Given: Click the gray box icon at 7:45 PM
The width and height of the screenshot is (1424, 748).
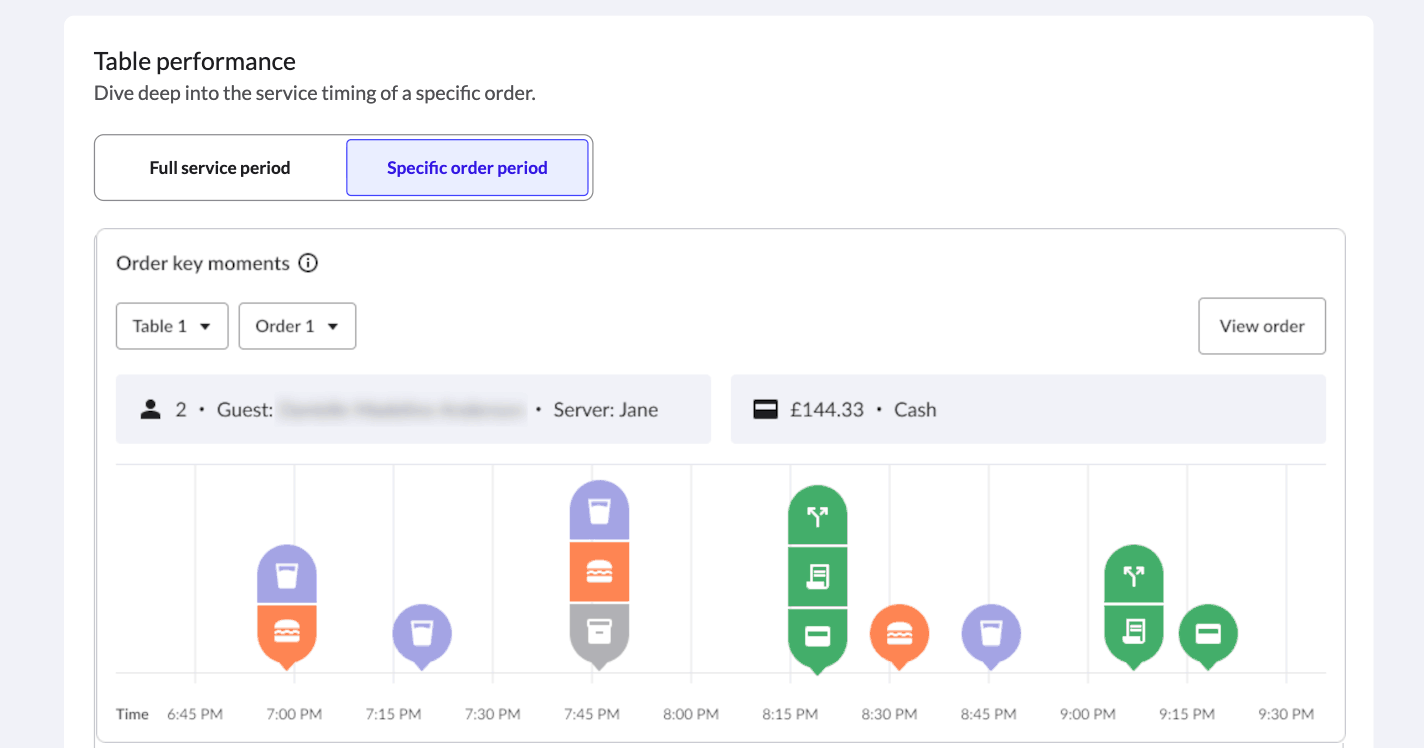Looking at the screenshot, I should [599, 632].
